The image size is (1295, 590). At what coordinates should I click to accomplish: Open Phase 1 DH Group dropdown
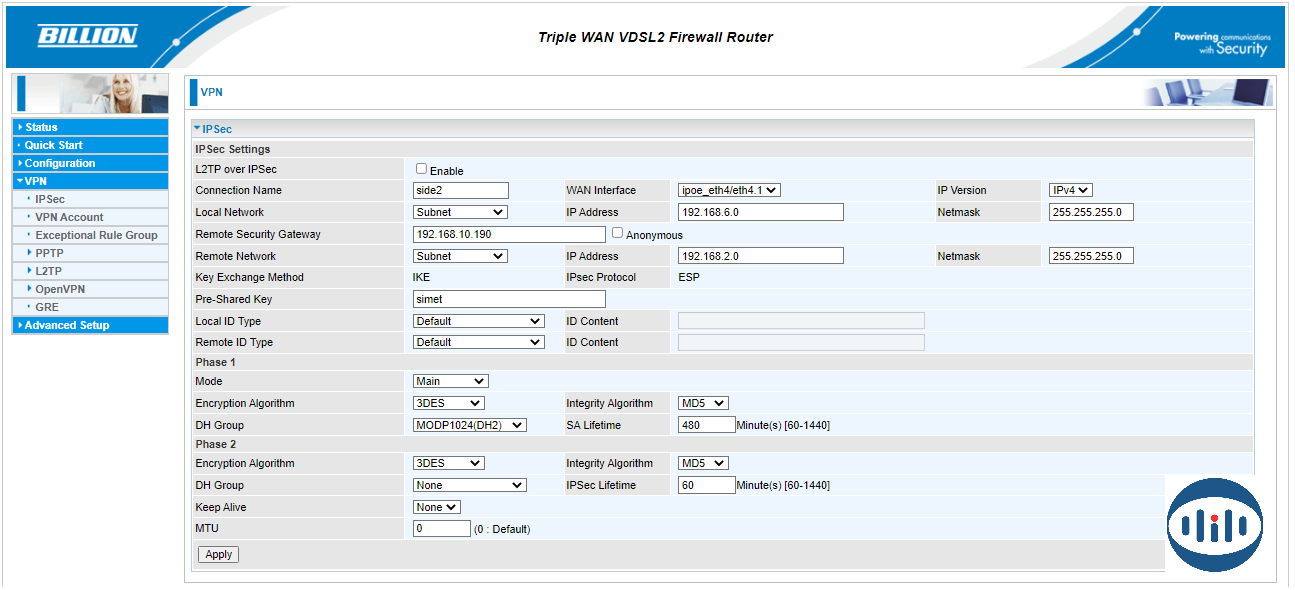(x=469, y=425)
